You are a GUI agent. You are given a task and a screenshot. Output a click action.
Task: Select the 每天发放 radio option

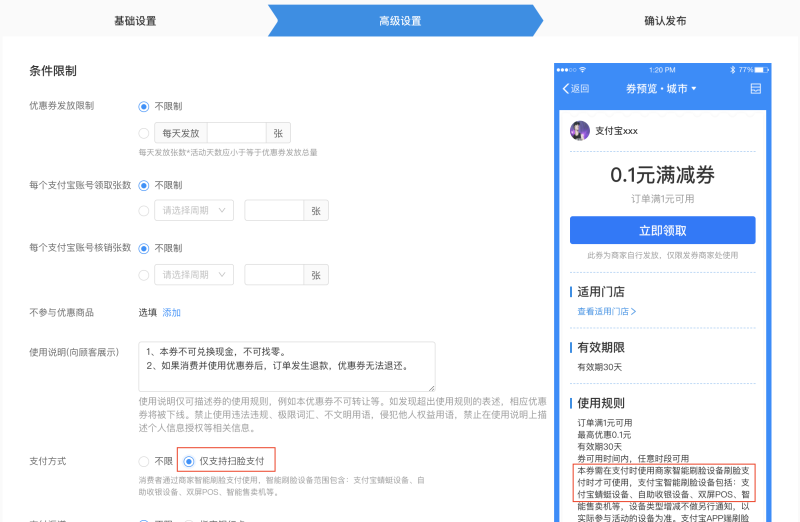(x=144, y=133)
